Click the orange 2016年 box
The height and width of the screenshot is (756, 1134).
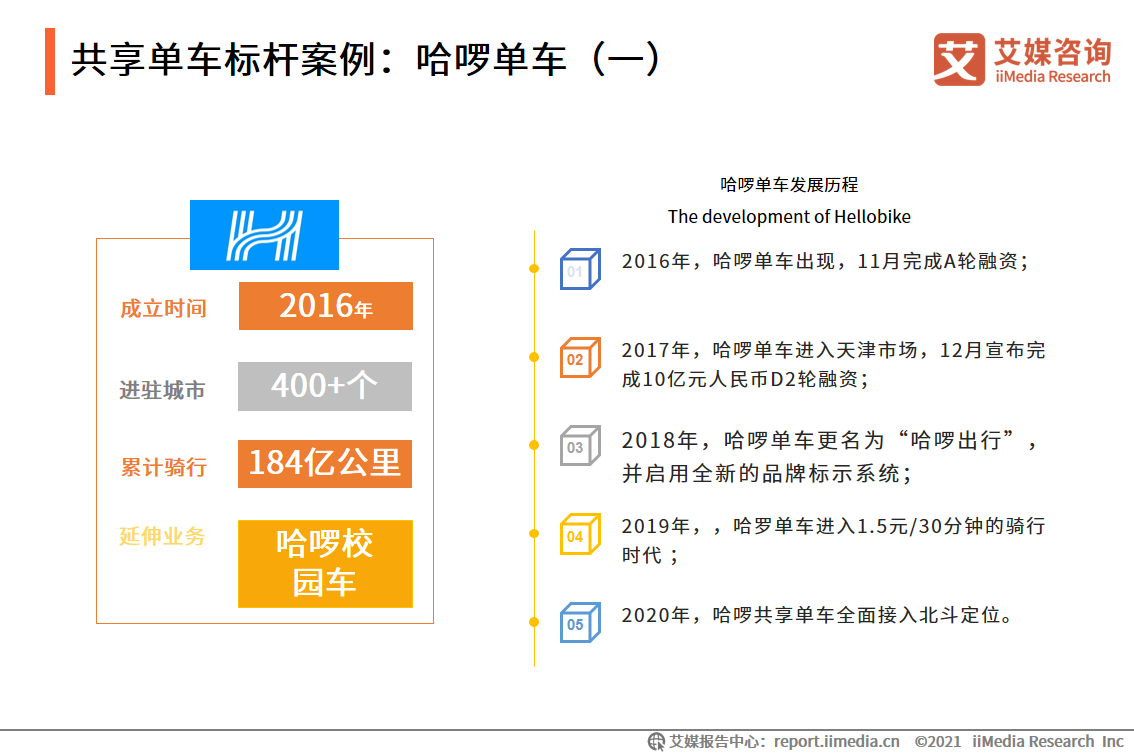[x=325, y=306]
